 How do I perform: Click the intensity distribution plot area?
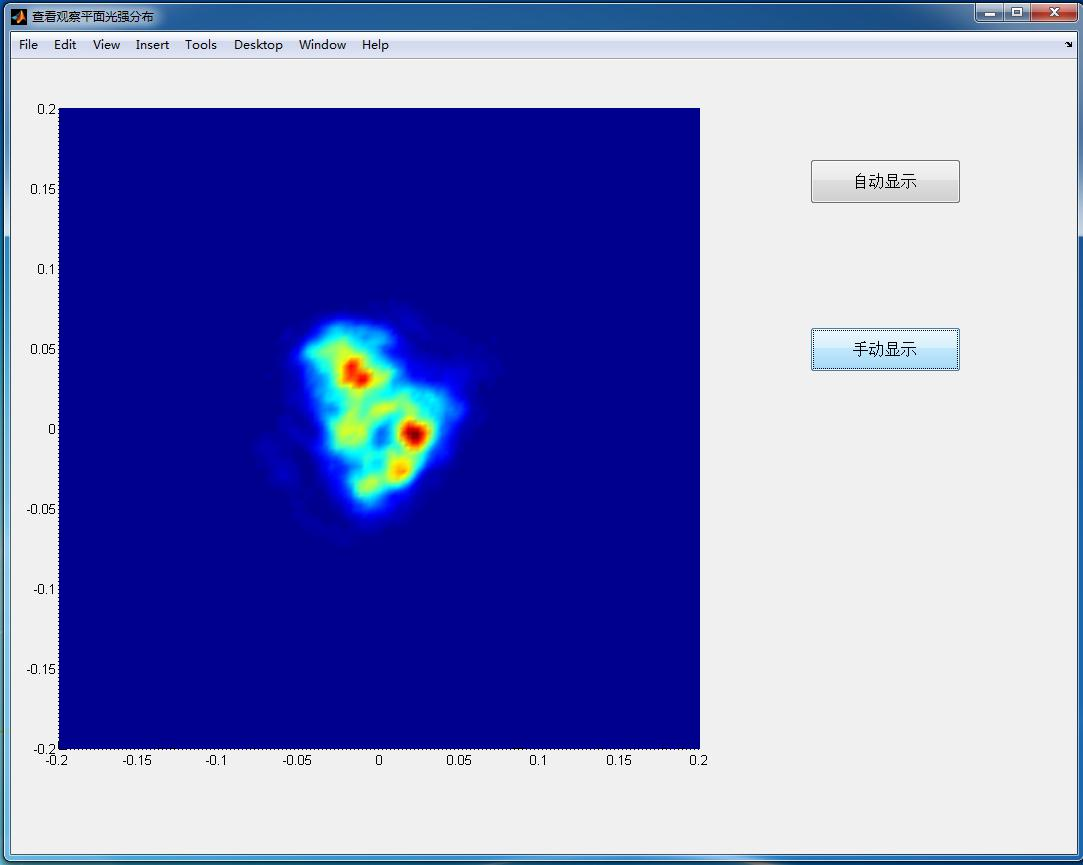tap(379, 428)
